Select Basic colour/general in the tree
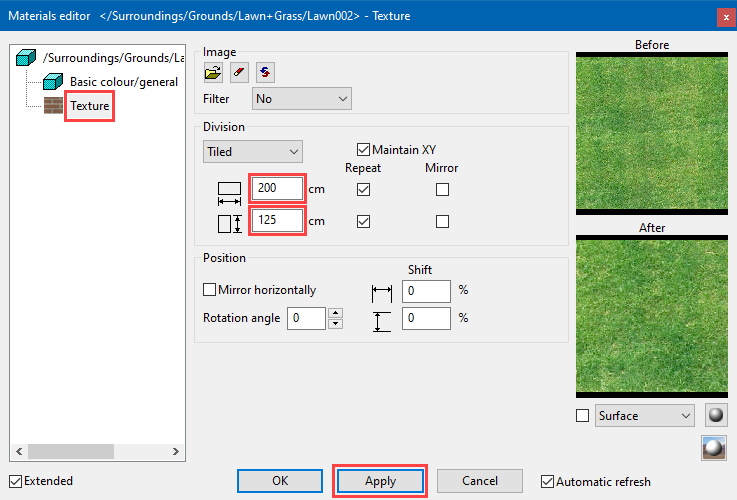Image resolution: width=737 pixels, height=500 pixels. (x=123, y=82)
